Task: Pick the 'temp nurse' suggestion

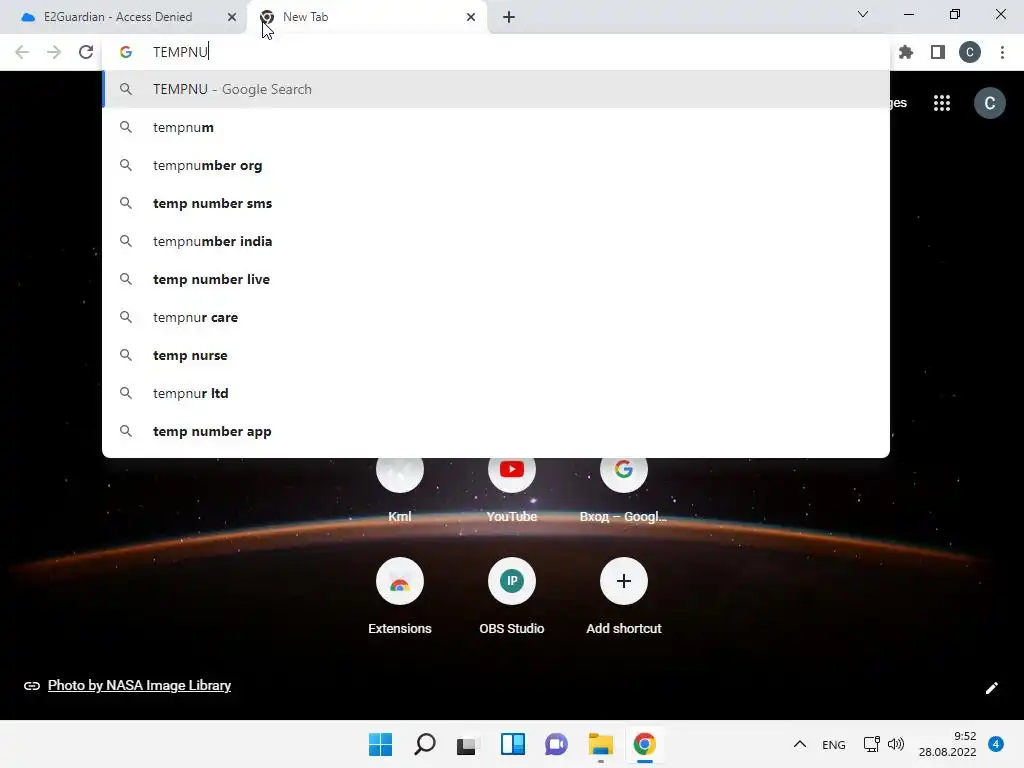Action: pos(496,355)
